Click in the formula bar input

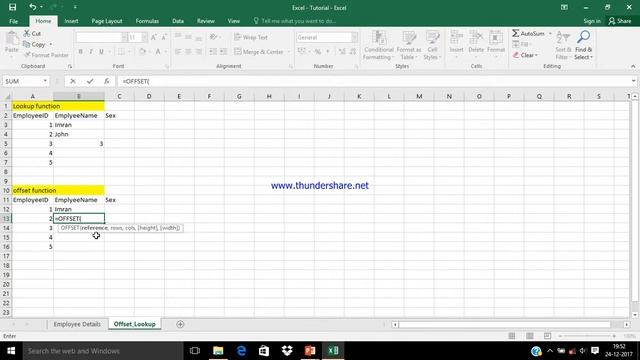tap(374, 81)
